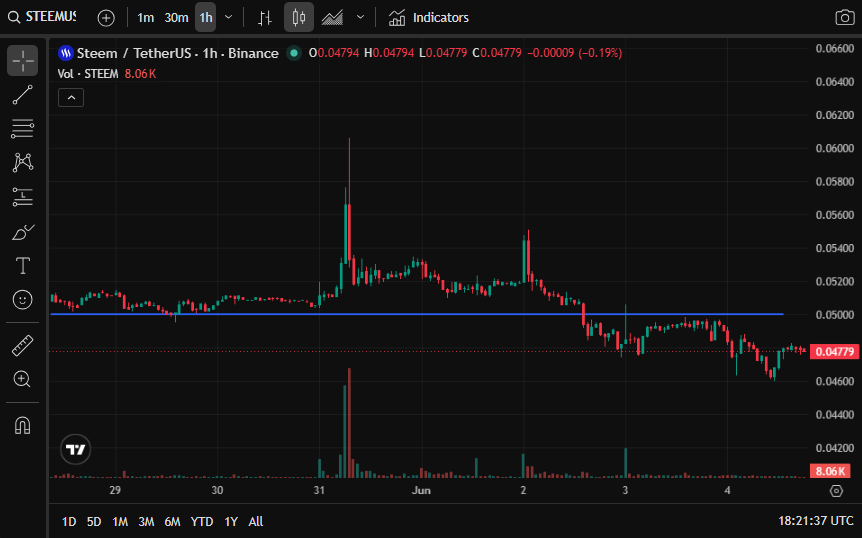Activate the zoom in tool

(23, 379)
